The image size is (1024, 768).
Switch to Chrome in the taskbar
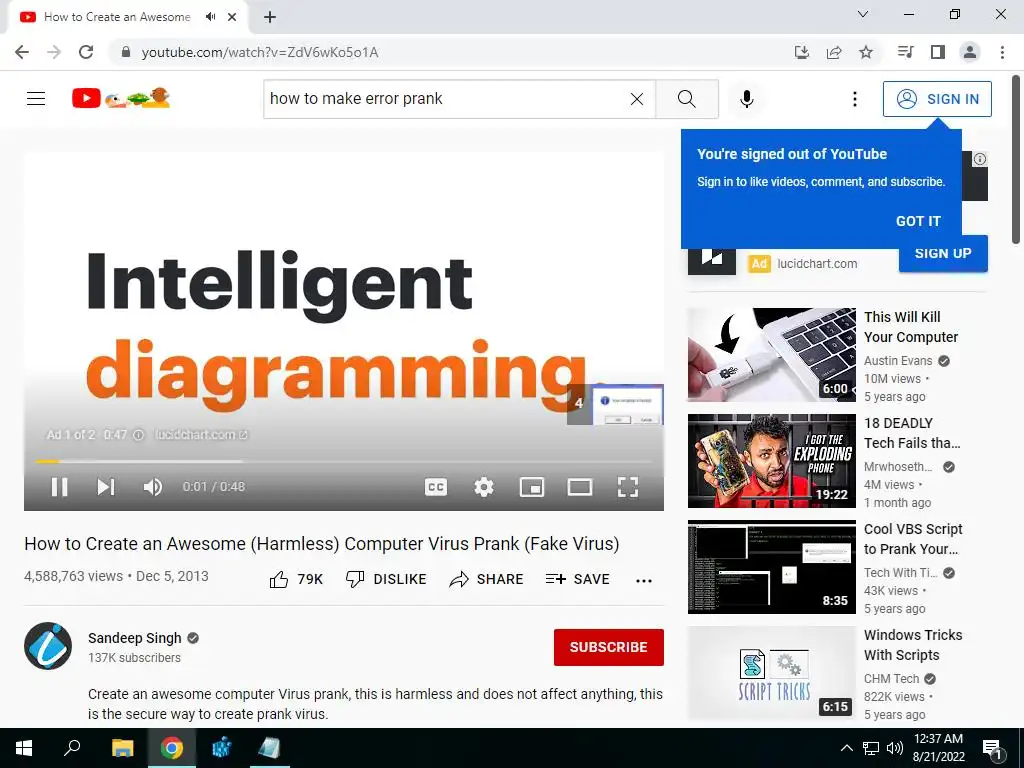(x=172, y=748)
